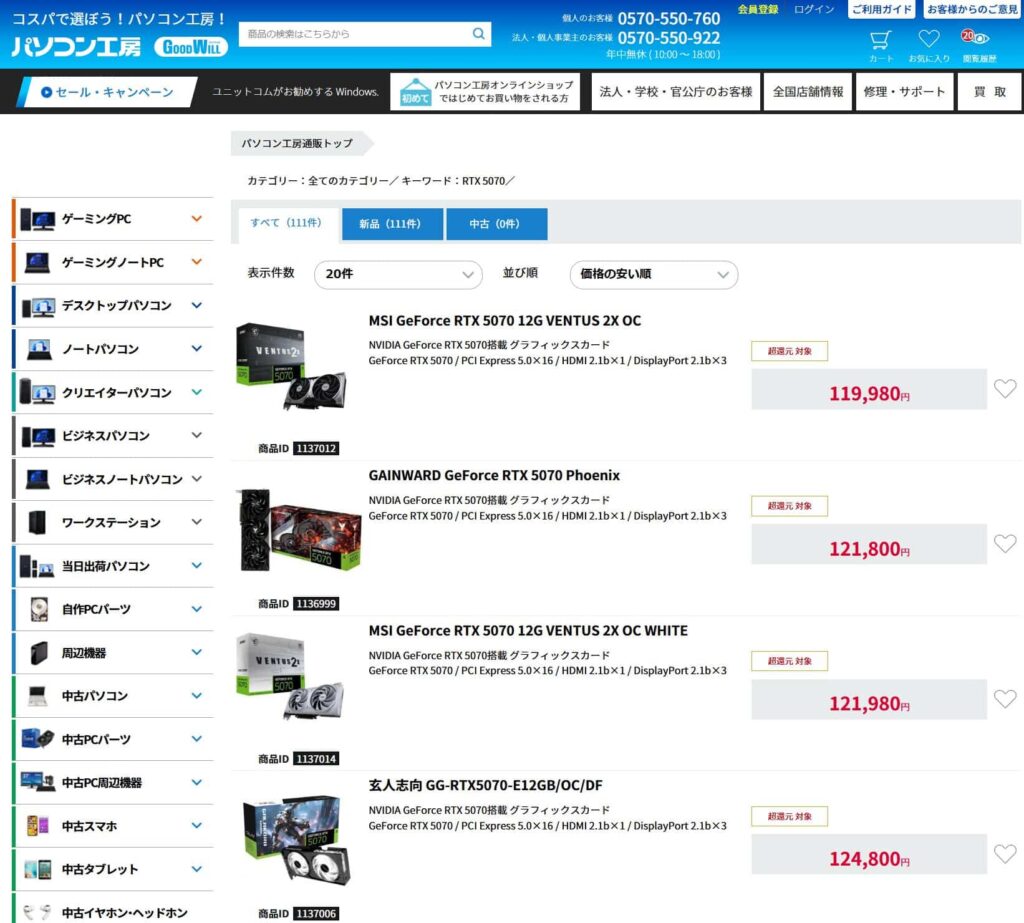This screenshot has width=1024, height=923.
Task: Click the search magnifier icon
Action: [479, 33]
